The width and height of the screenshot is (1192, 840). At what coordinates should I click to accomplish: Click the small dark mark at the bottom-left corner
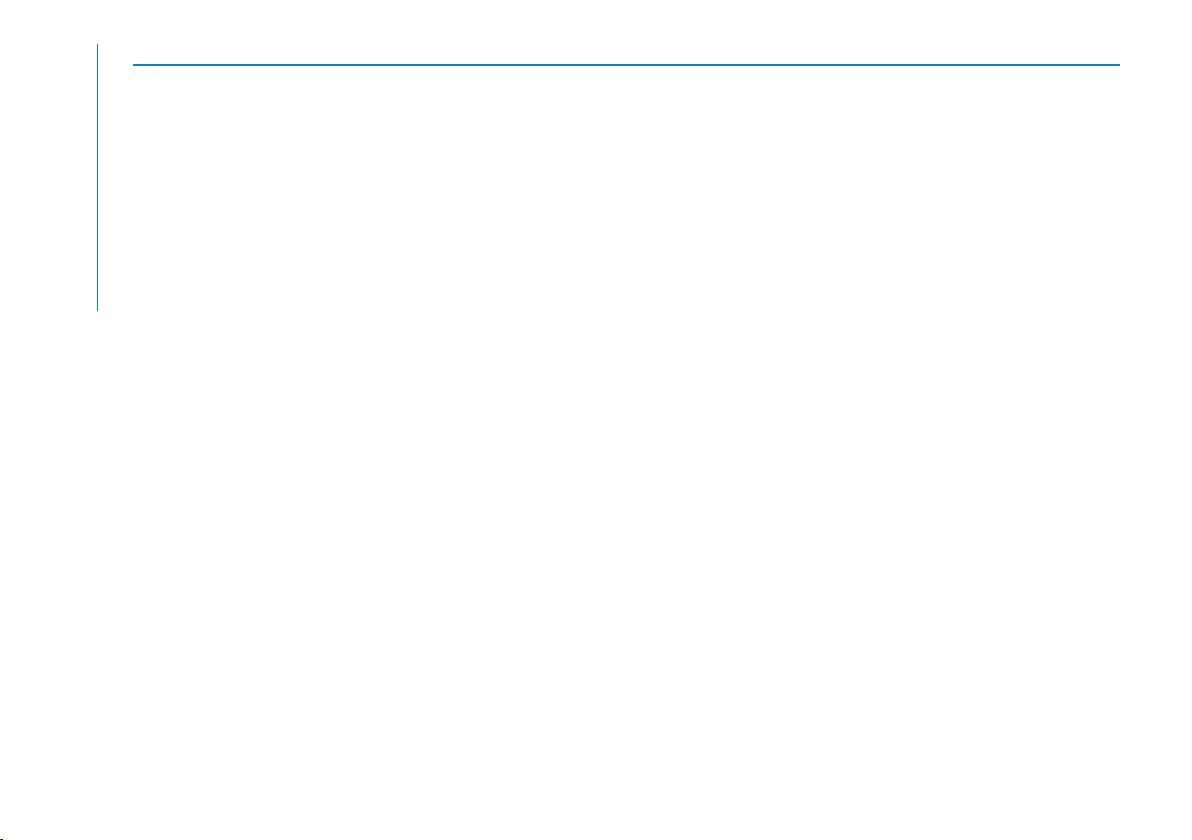tap(2, 838)
